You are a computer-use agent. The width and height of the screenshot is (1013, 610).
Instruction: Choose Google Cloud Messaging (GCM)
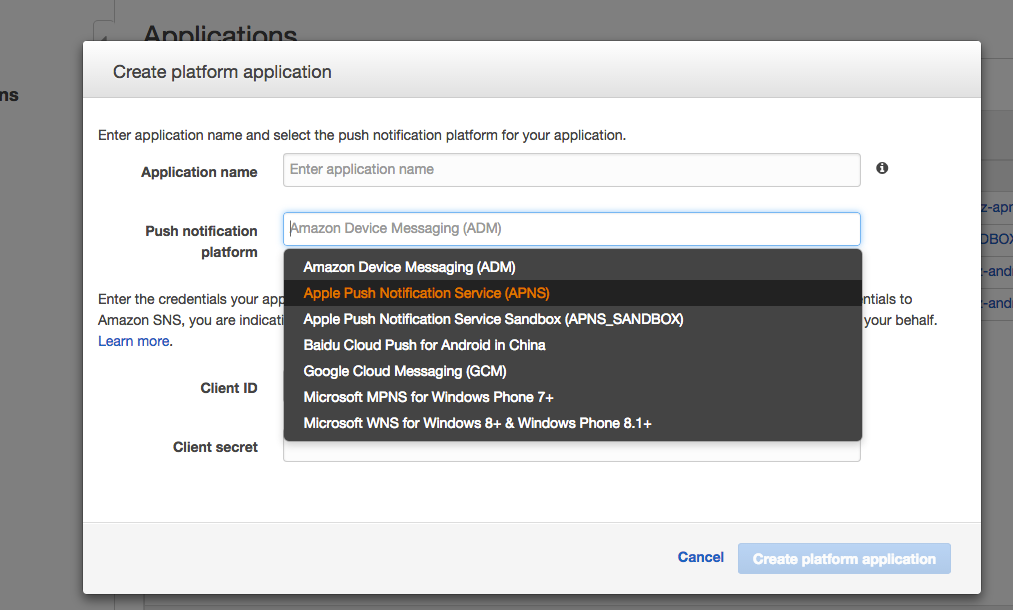click(x=405, y=371)
